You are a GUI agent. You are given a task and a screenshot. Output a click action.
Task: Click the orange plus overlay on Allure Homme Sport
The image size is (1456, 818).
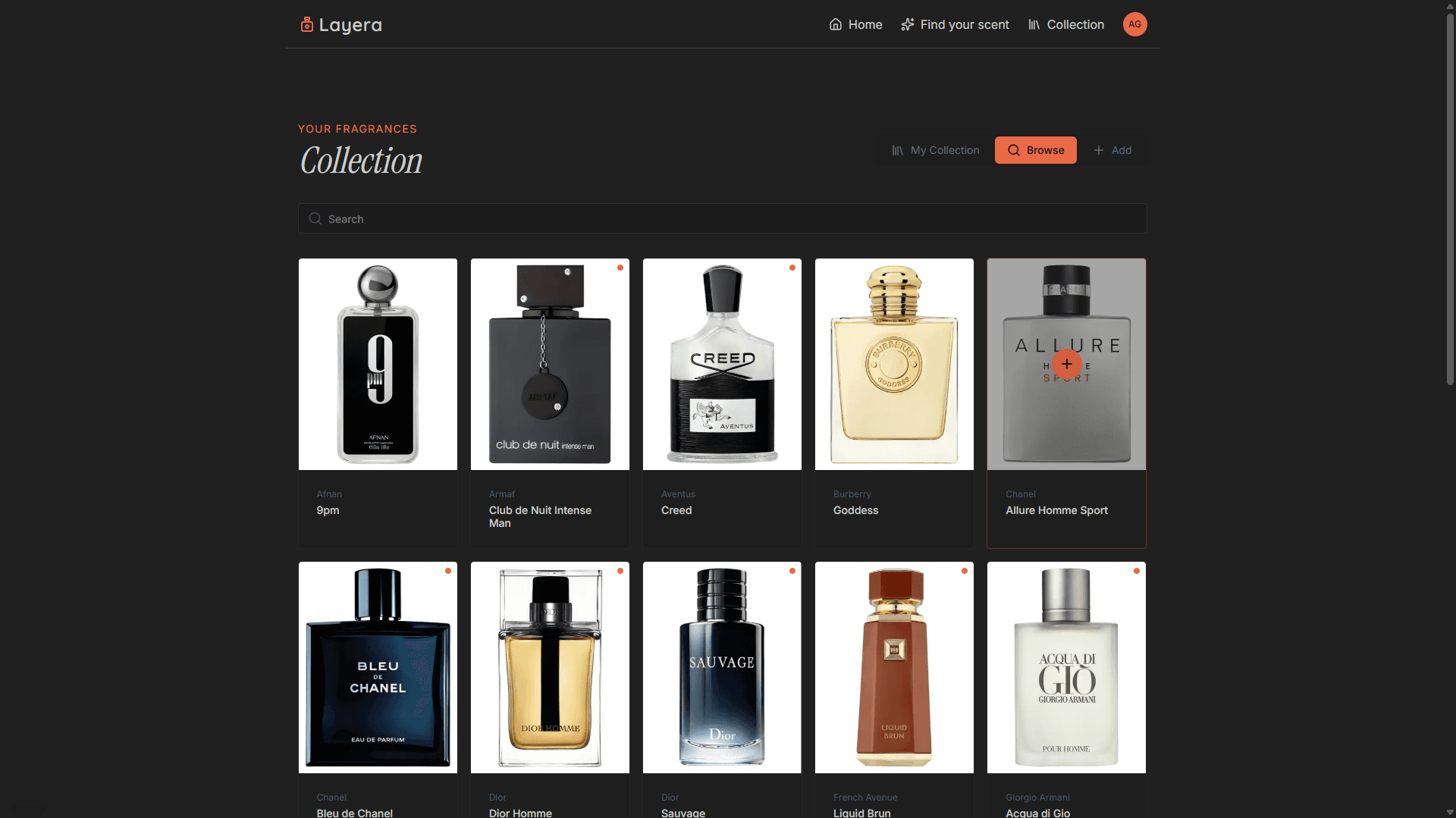(1067, 365)
